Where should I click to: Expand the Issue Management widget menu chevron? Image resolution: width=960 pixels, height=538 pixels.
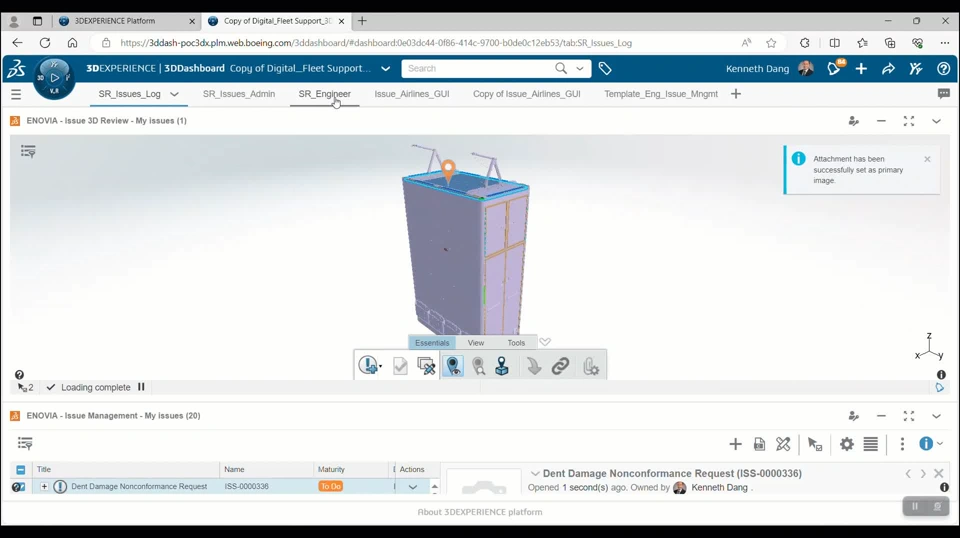[936, 416]
